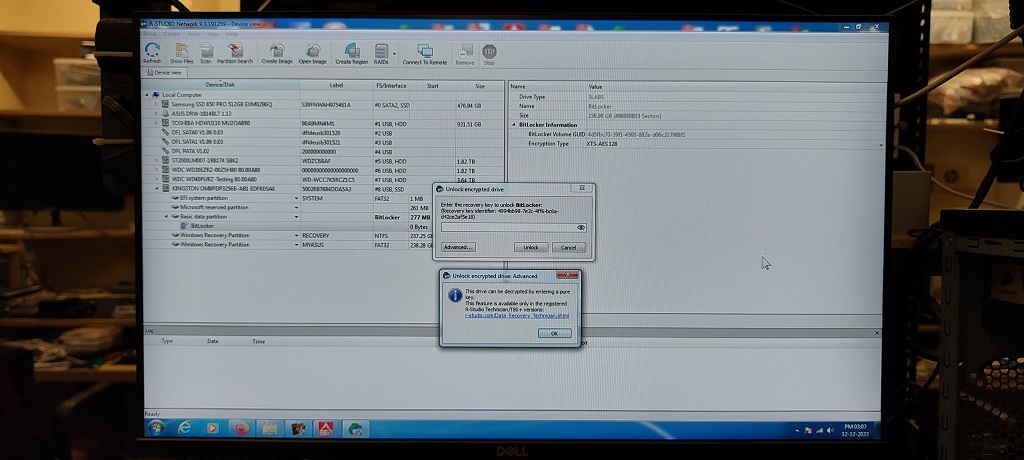Viewport: 1024px width, 460px height.
Task: Collapse the KINGSTON OM8PDP3256B drive node
Action: 156,189
